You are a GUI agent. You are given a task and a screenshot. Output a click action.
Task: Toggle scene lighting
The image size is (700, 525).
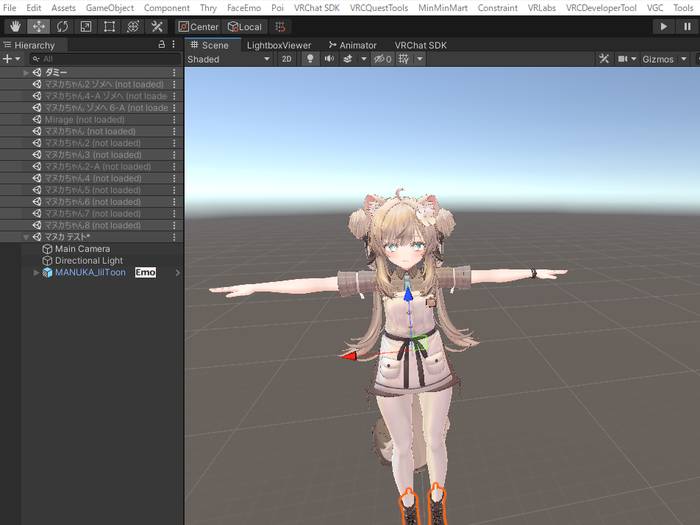(x=310, y=59)
